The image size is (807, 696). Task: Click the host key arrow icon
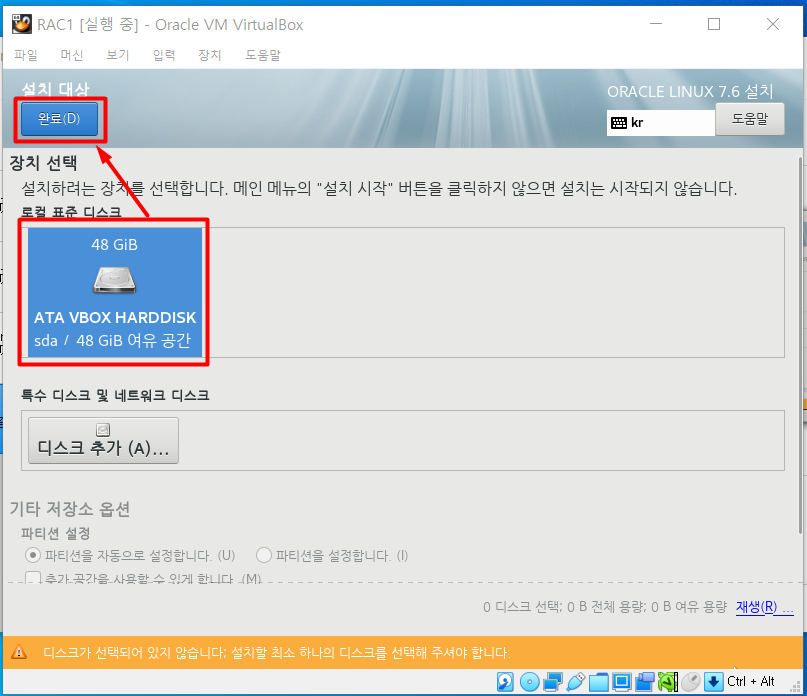[713, 682]
